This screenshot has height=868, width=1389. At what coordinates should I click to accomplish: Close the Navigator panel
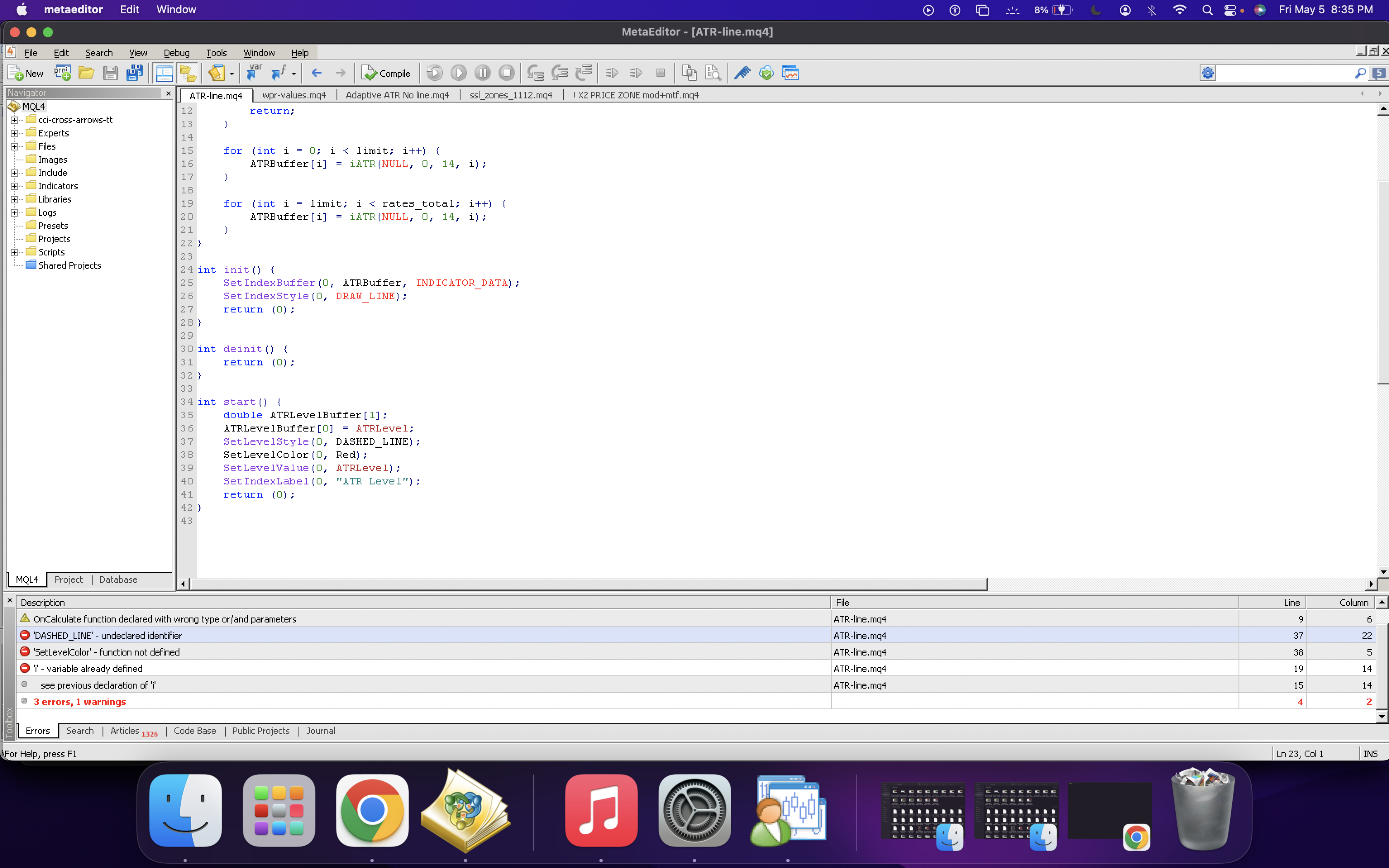click(x=168, y=93)
